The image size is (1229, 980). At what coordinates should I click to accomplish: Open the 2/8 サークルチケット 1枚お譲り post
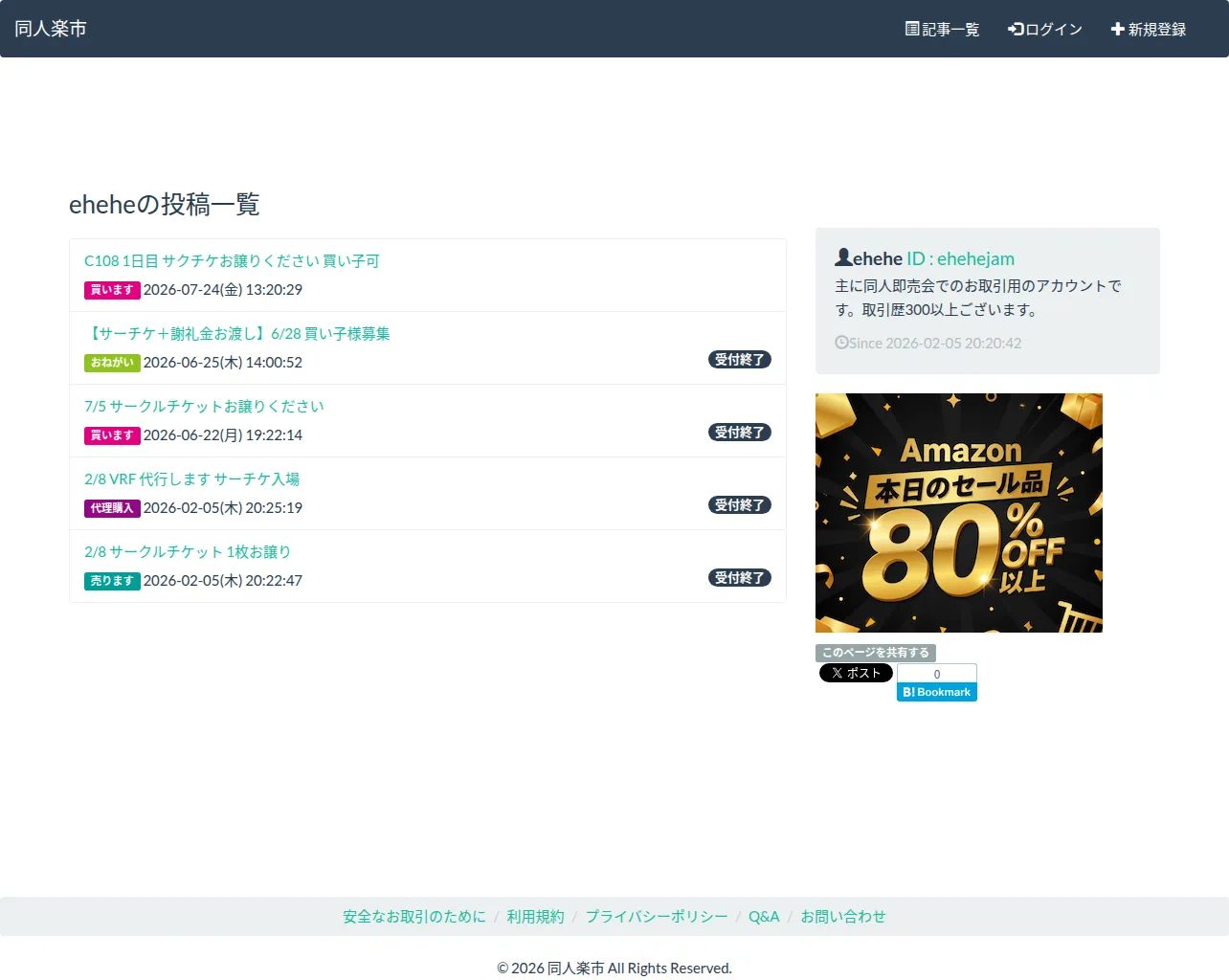pyautogui.click(x=188, y=551)
